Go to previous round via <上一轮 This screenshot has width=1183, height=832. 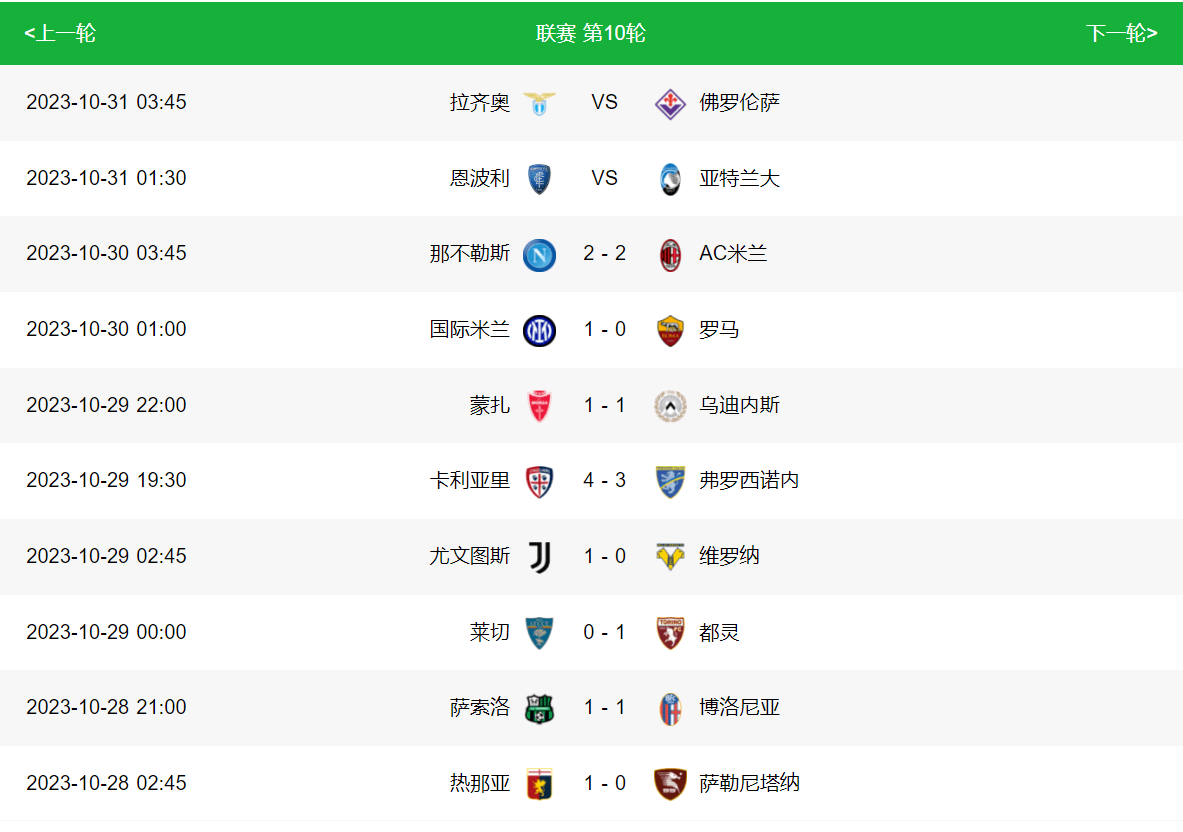[x=60, y=33]
